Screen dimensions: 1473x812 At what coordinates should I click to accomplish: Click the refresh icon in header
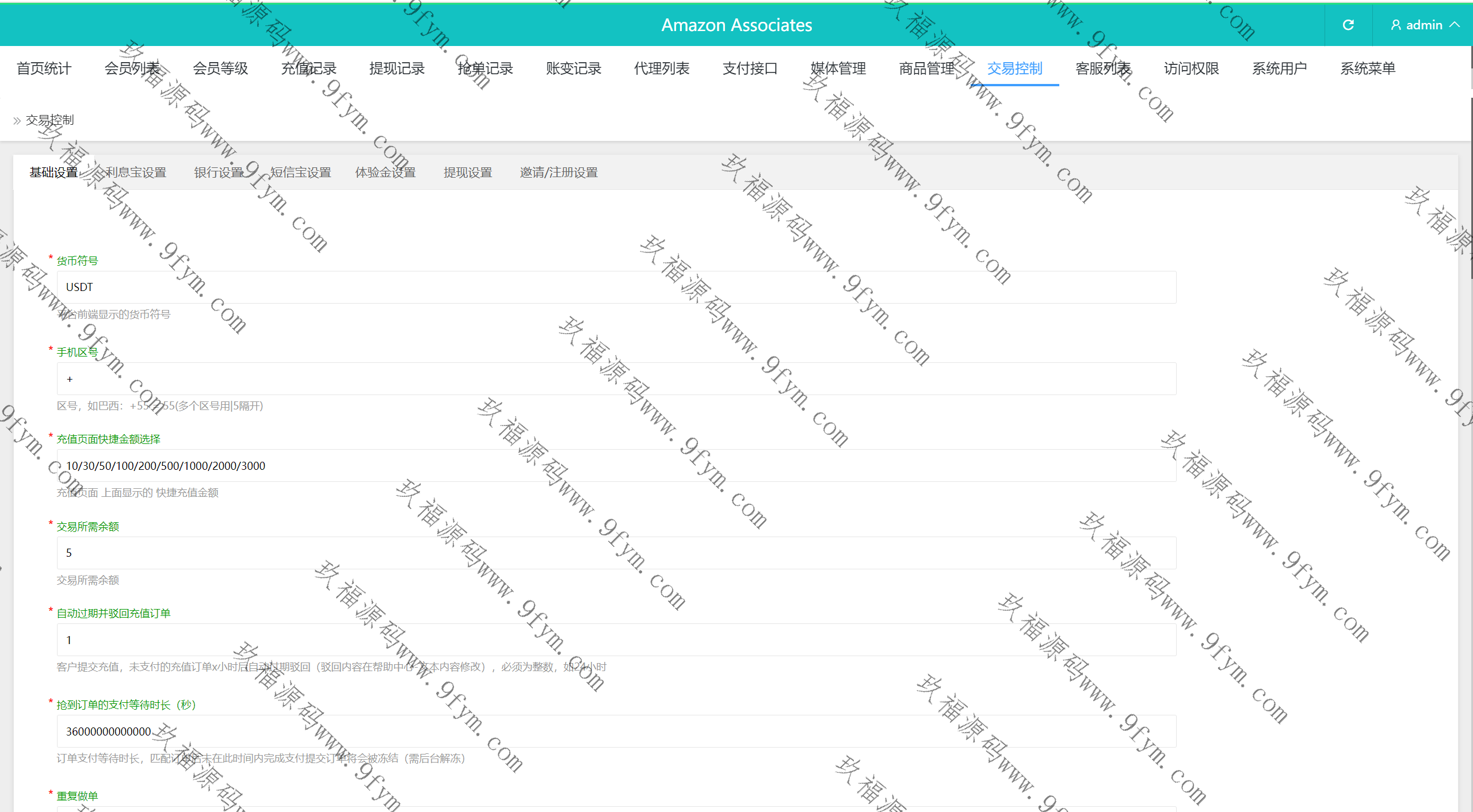coord(1348,25)
